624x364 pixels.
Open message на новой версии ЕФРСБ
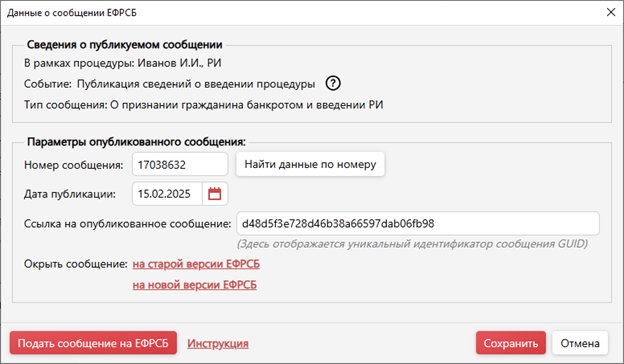[x=195, y=285]
